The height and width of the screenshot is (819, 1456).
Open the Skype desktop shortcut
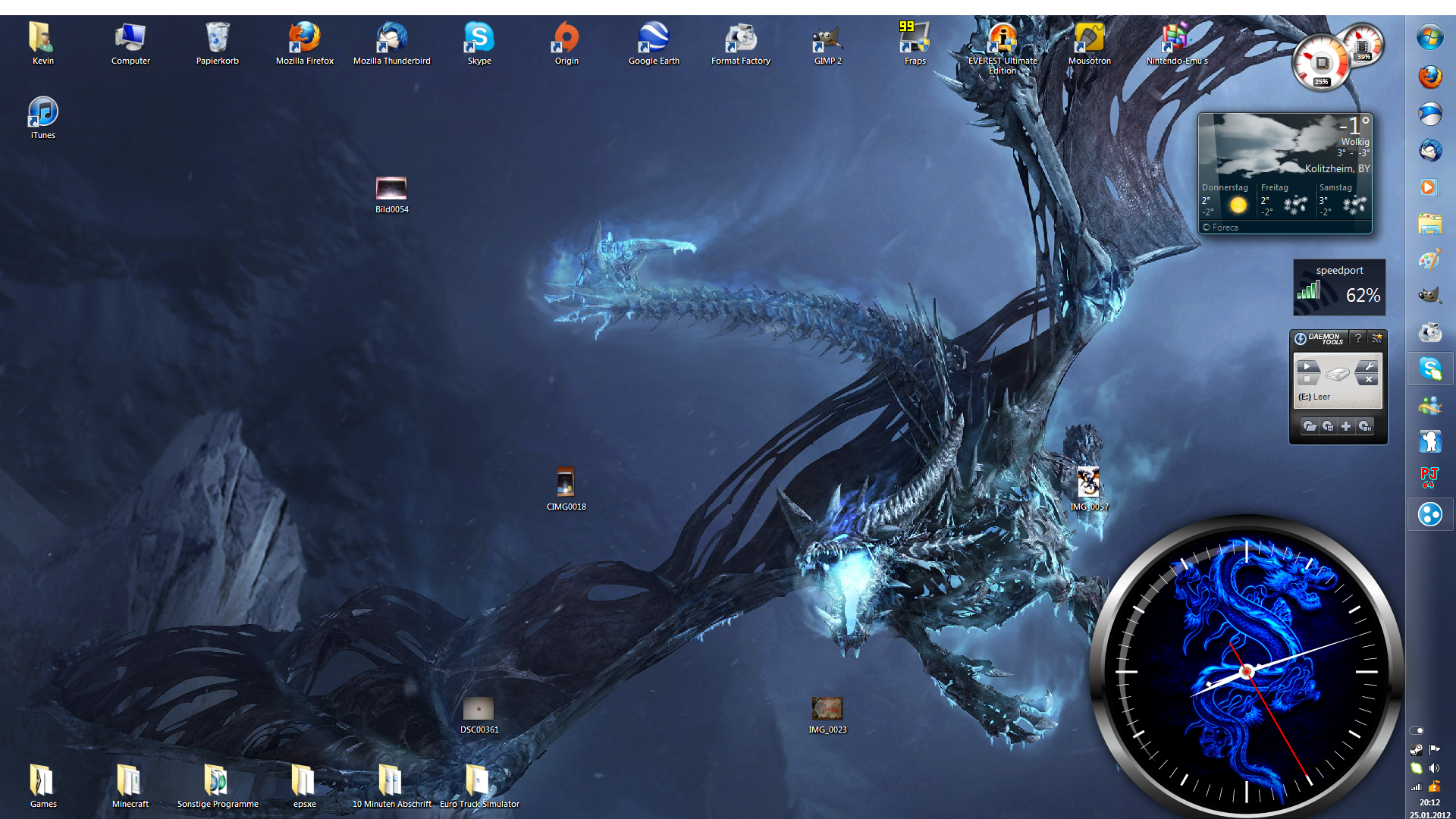click(x=479, y=44)
